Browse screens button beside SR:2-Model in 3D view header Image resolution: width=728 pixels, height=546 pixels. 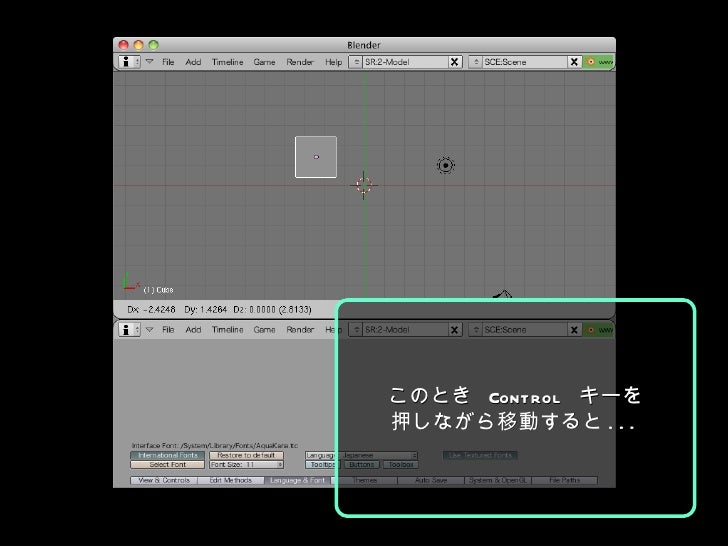tap(356, 62)
